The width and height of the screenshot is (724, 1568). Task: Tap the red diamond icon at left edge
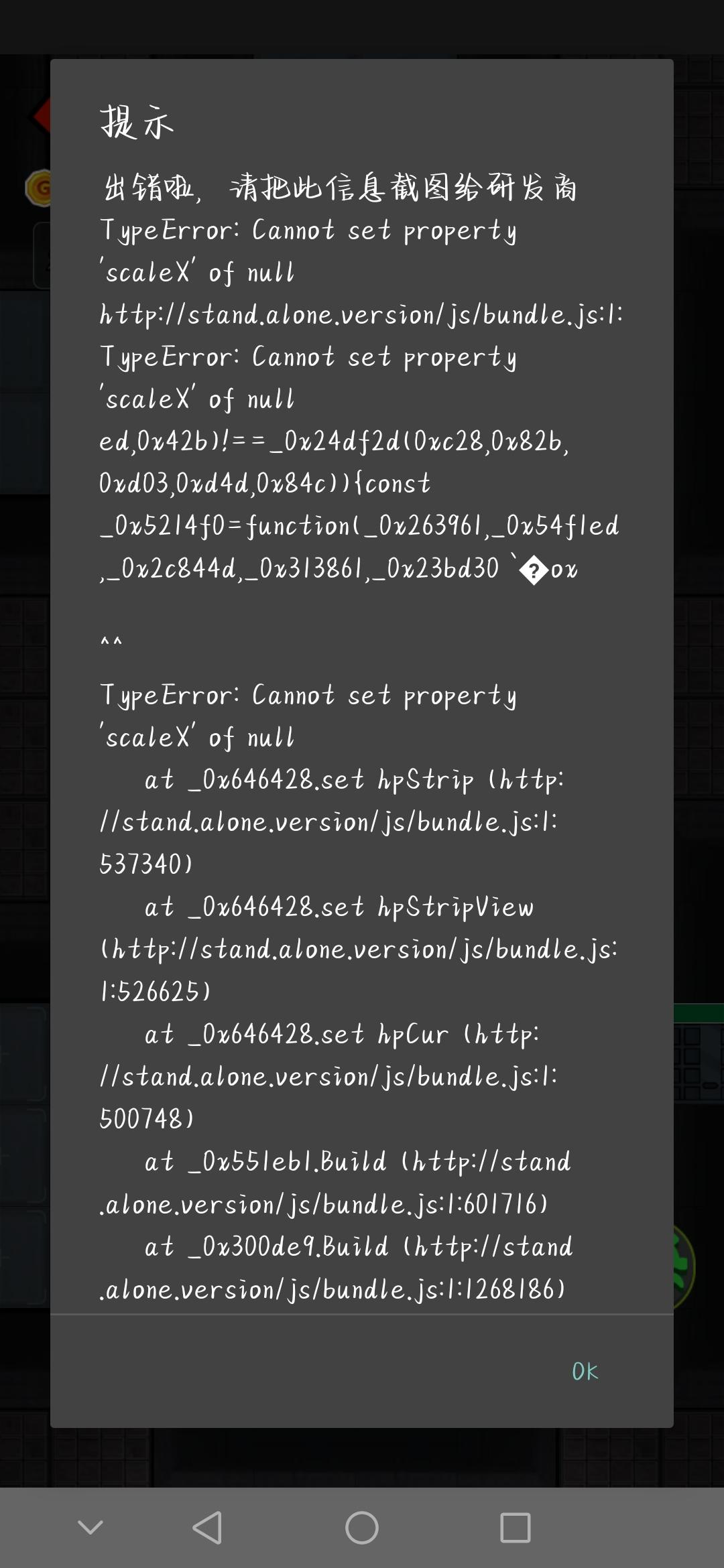coord(42,116)
